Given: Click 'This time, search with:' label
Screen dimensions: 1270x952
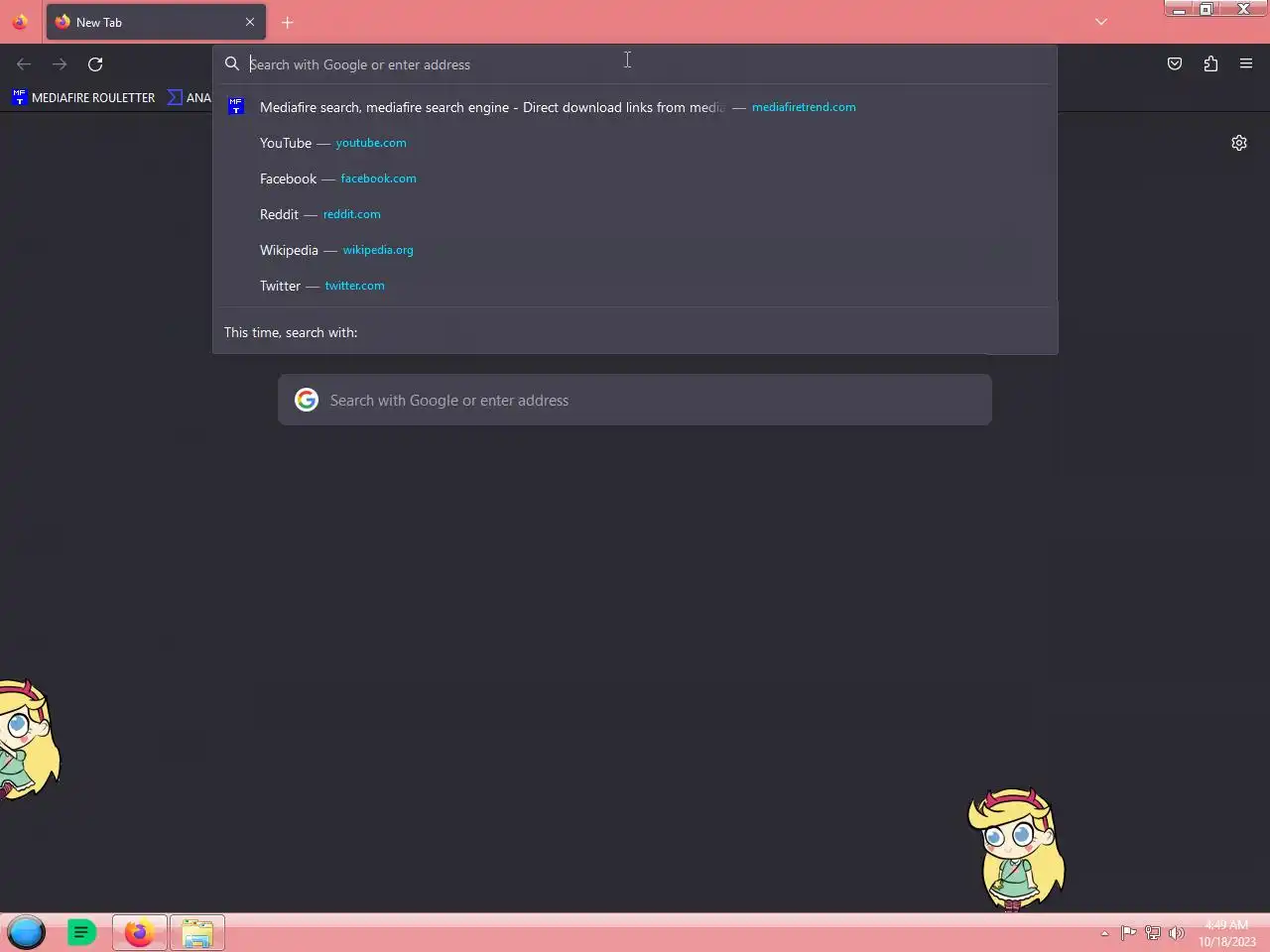Looking at the screenshot, I should 291,332.
